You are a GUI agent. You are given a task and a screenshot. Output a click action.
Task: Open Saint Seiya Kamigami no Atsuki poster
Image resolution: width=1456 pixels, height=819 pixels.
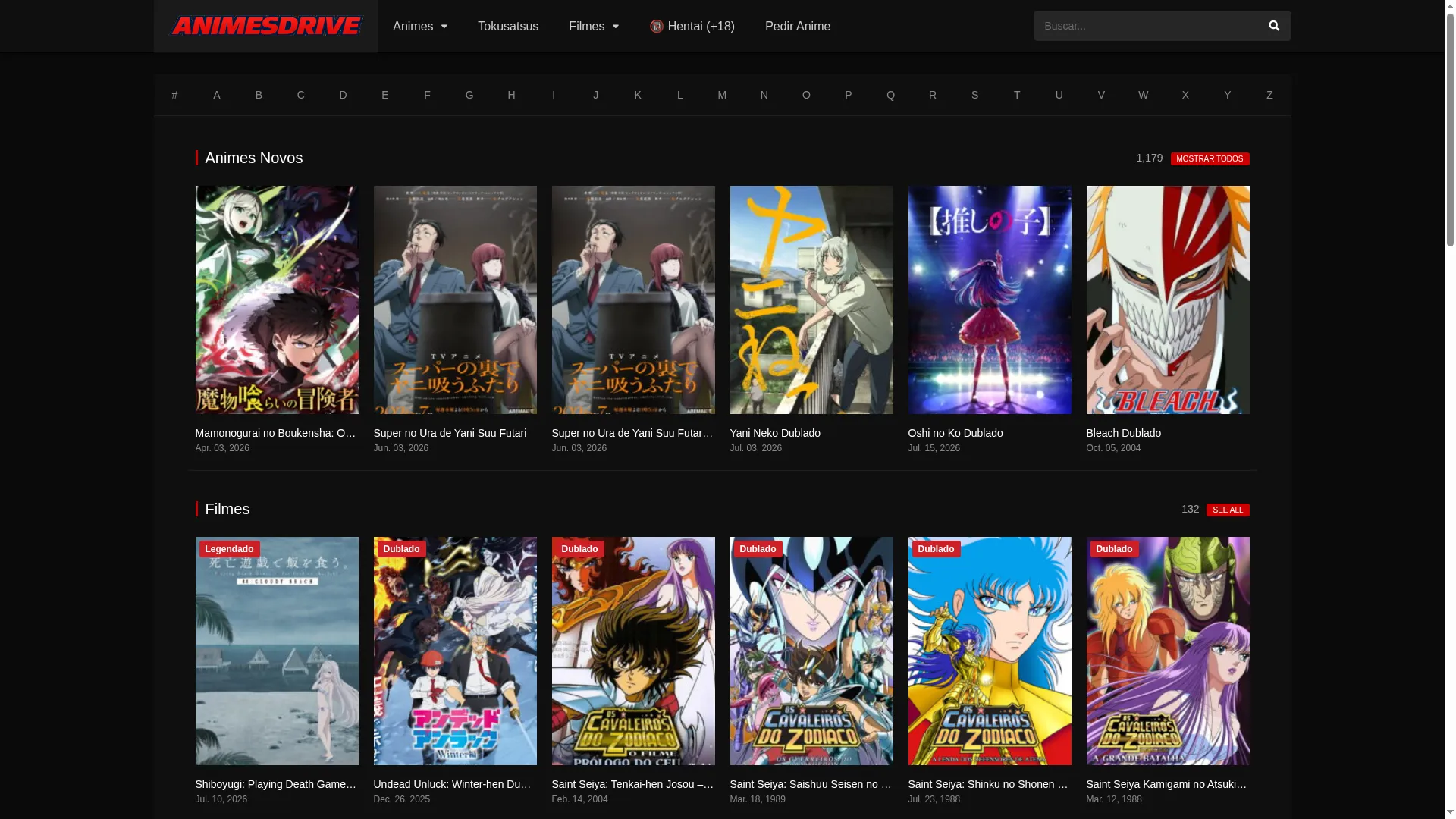[x=1168, y=651]
